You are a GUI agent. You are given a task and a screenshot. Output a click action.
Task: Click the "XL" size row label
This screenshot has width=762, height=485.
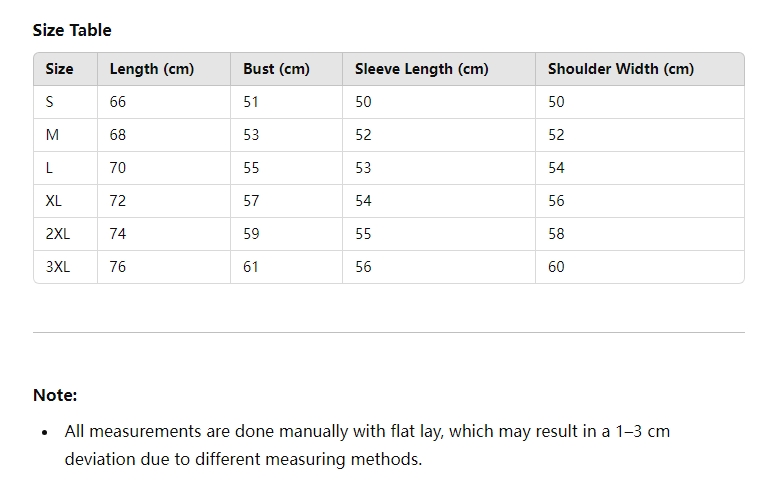click(x=54, y=201)
